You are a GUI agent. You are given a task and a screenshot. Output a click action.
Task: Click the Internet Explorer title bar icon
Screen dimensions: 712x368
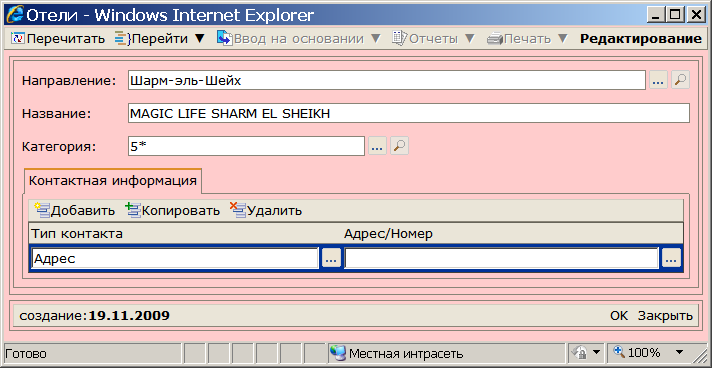point(15,15)
